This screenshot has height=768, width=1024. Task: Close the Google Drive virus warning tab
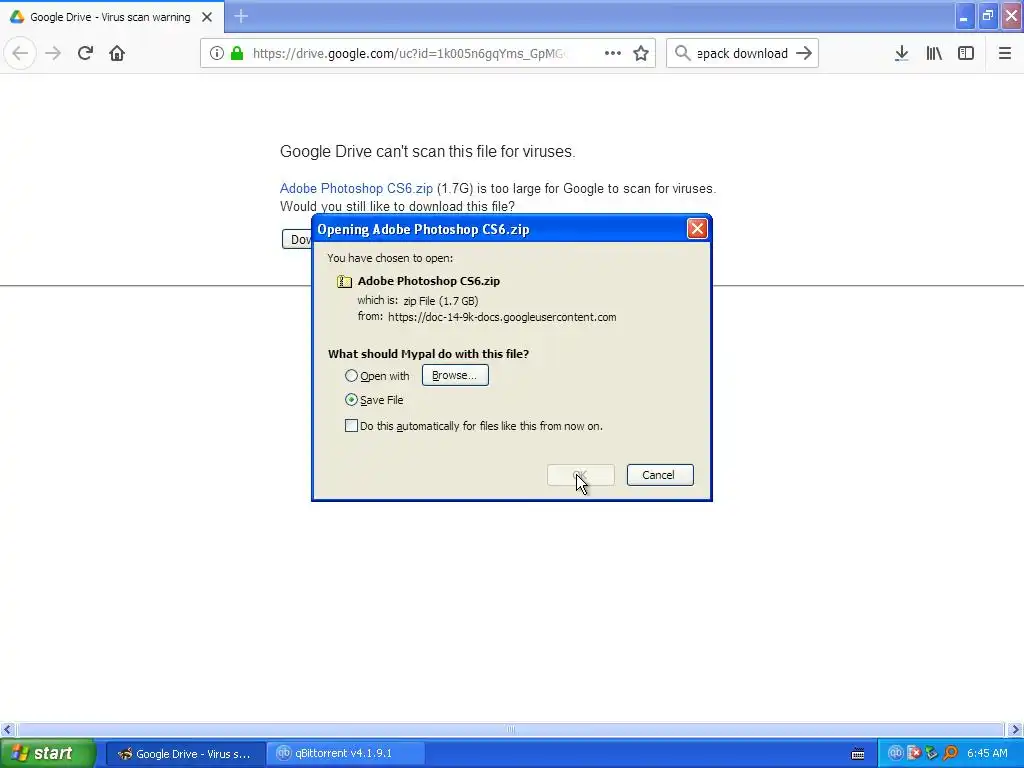pos(207,17)
